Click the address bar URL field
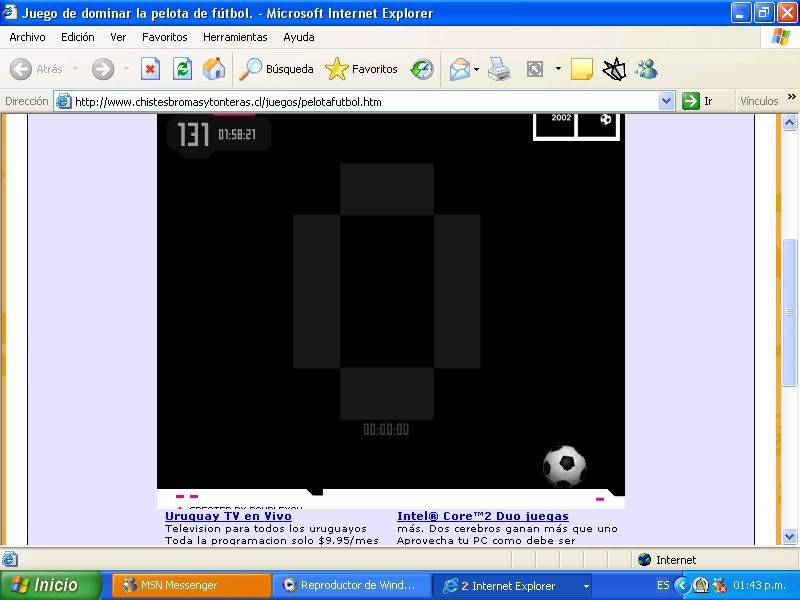The height and width of the screenshot is (600, 800). coord(360,101)
